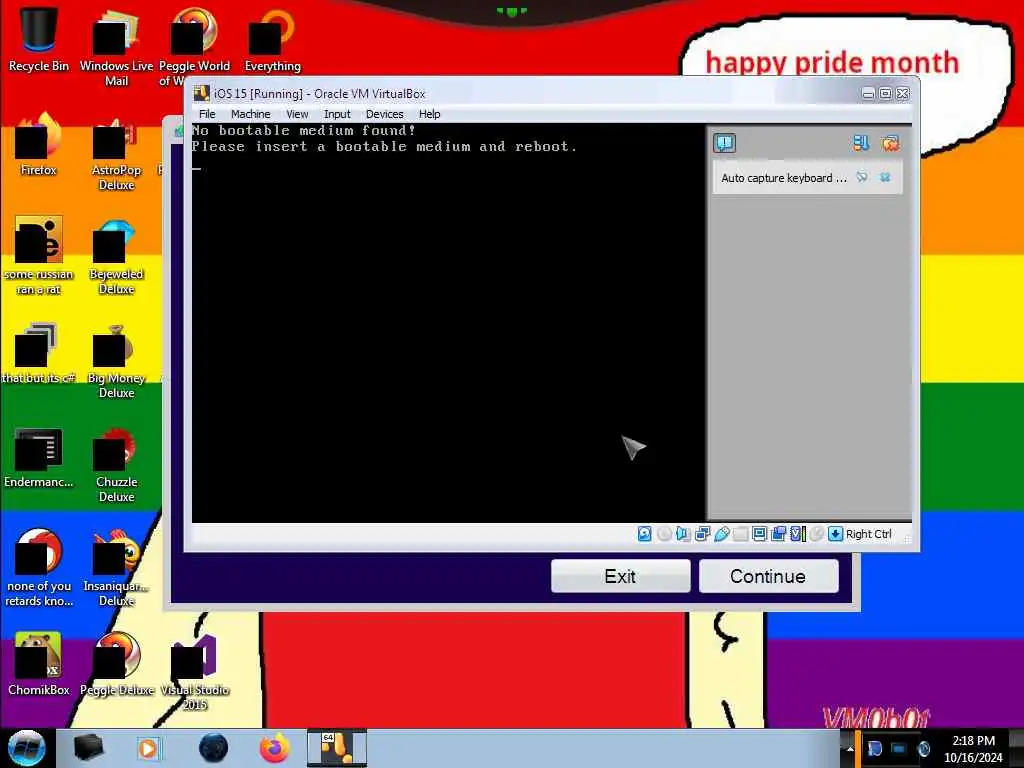This screenshot has width=1024, height=768.
Task: Click the Continue button
Action: pos(769,576)
